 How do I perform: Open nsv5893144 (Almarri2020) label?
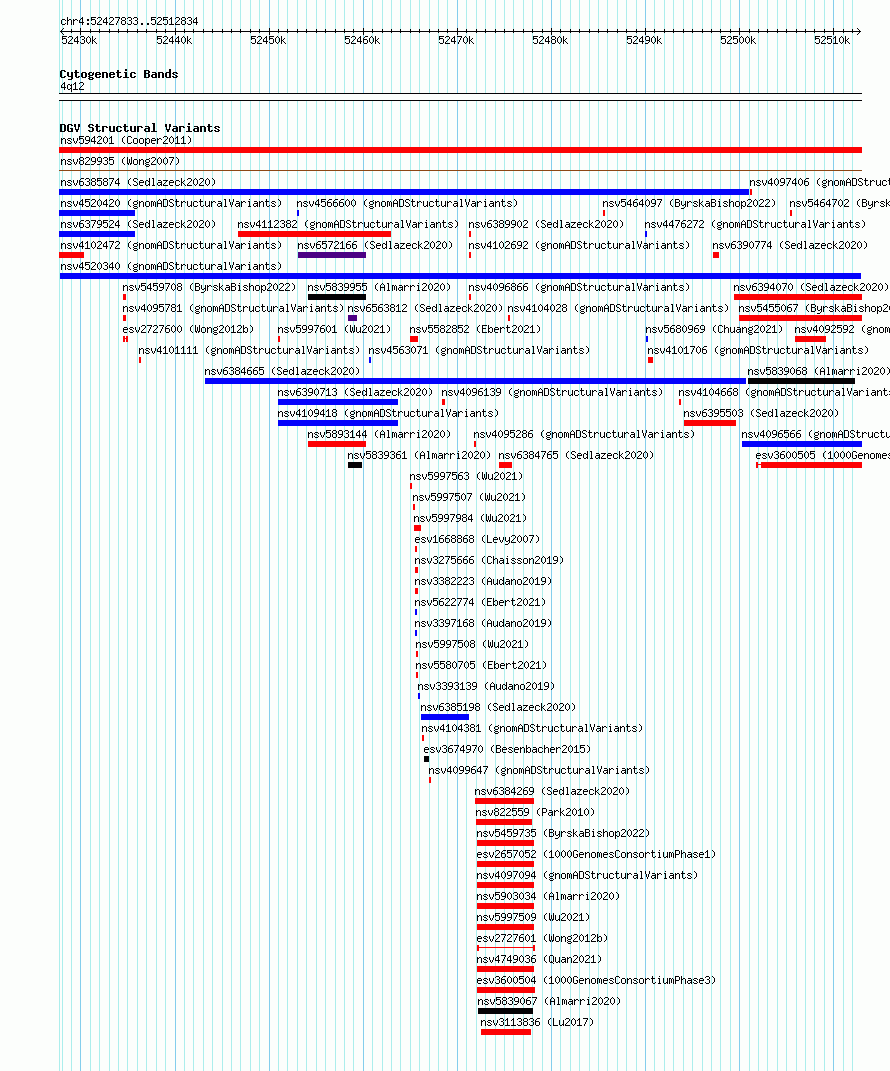point(380,434)
